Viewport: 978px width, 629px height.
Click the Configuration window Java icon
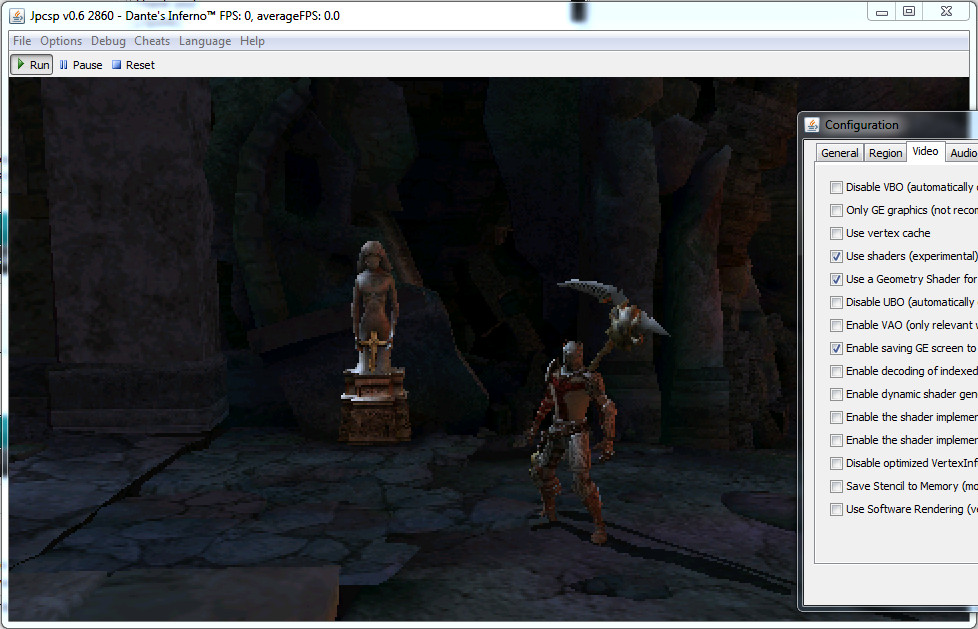[x=812, y=125]
